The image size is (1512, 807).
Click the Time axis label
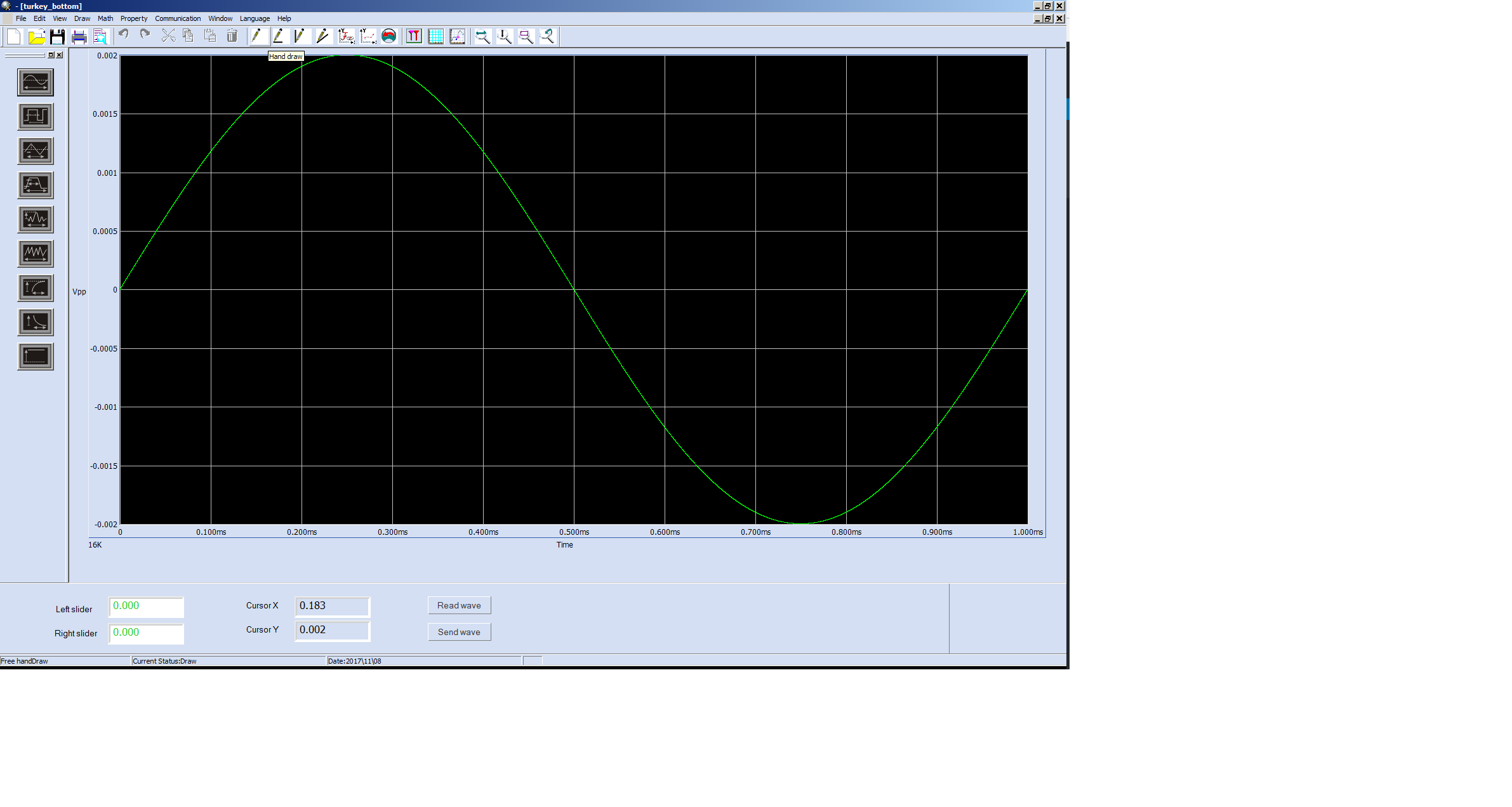coord(564,545)
